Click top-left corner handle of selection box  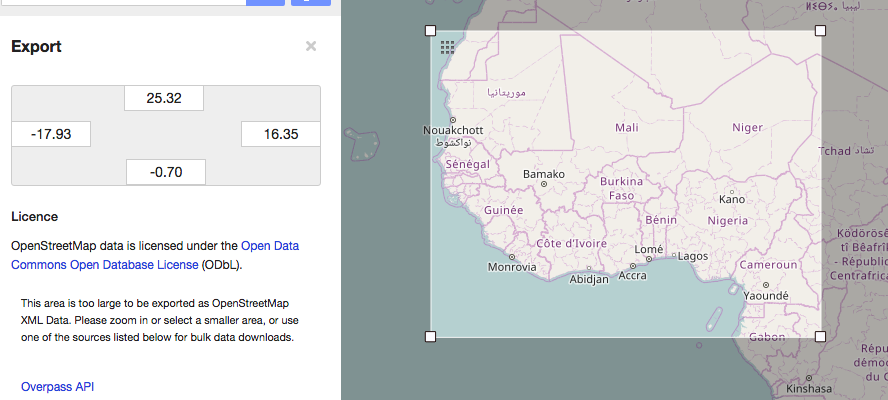[x=431, y=31]
